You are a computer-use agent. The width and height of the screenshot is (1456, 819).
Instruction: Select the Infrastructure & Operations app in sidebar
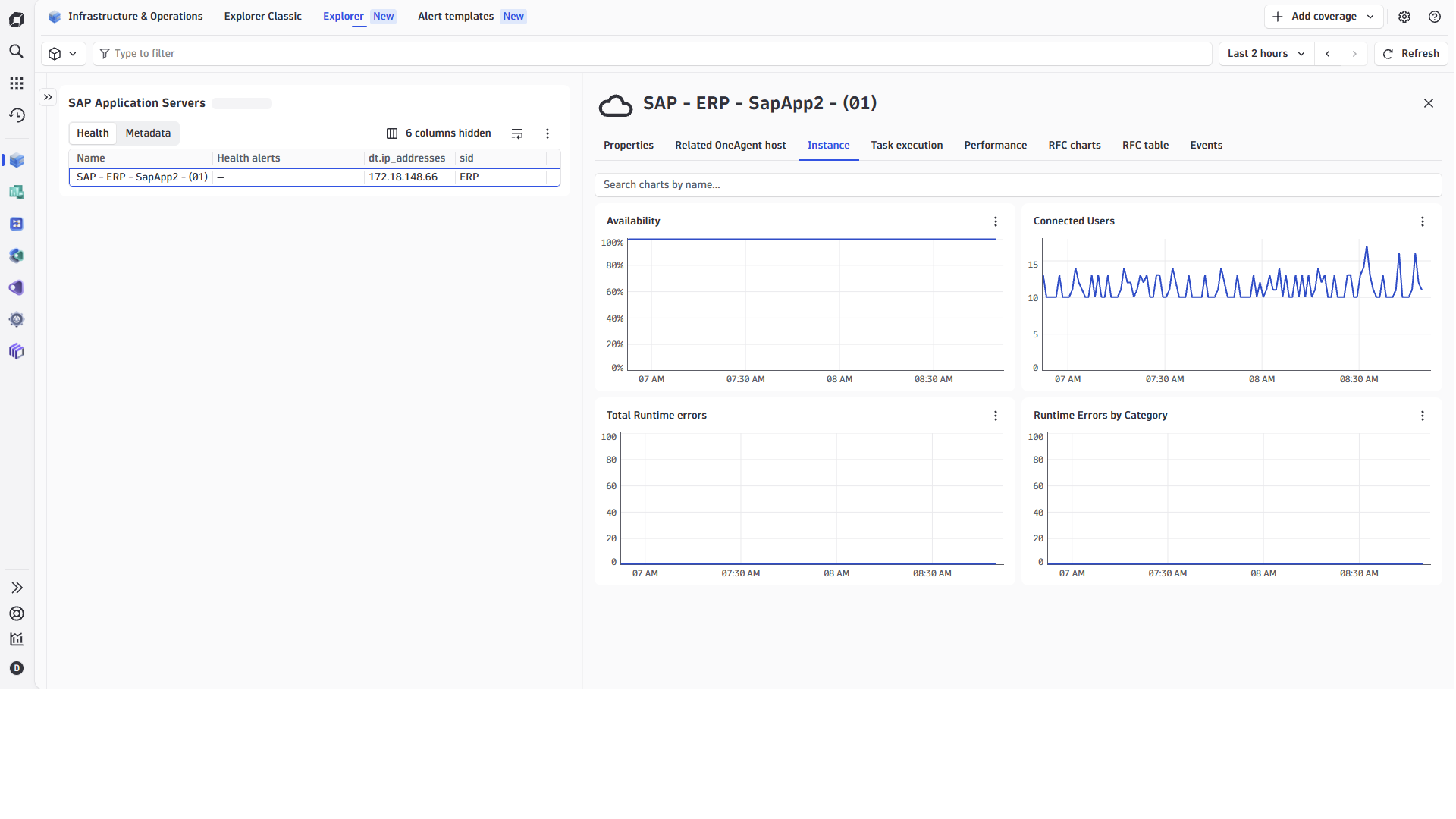pyautogui.click(x=17, y=160)
